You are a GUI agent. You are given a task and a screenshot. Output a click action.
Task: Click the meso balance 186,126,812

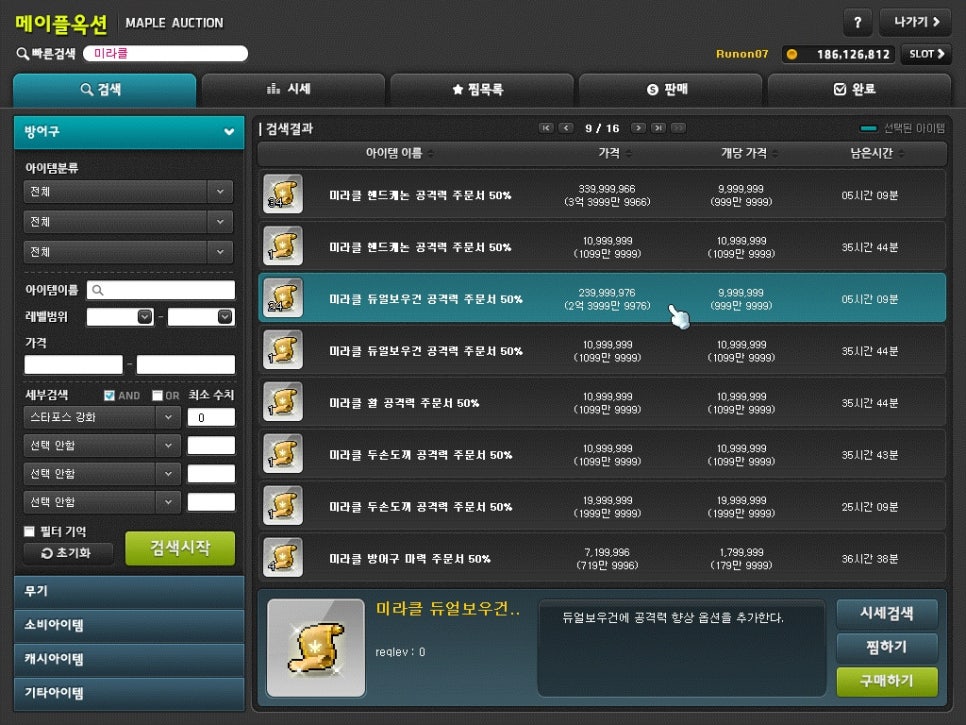click(853, 54)
